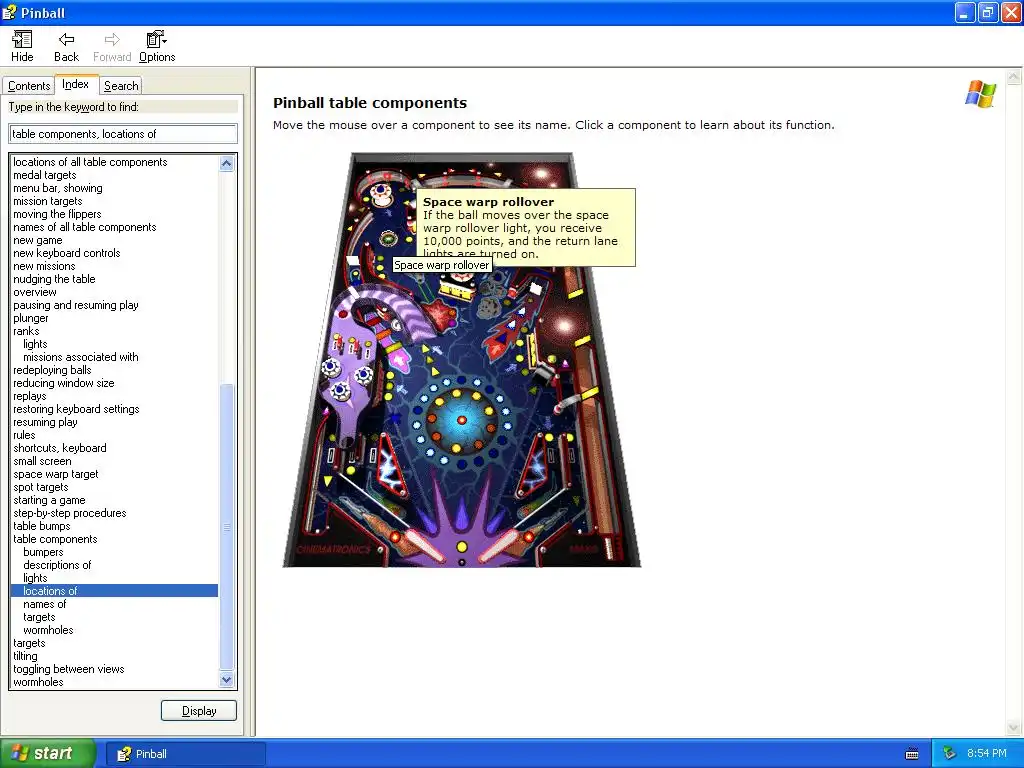Click help pane scroll down arrow
Viewport: 1024px width, 768px height.
pos(1014,728)
